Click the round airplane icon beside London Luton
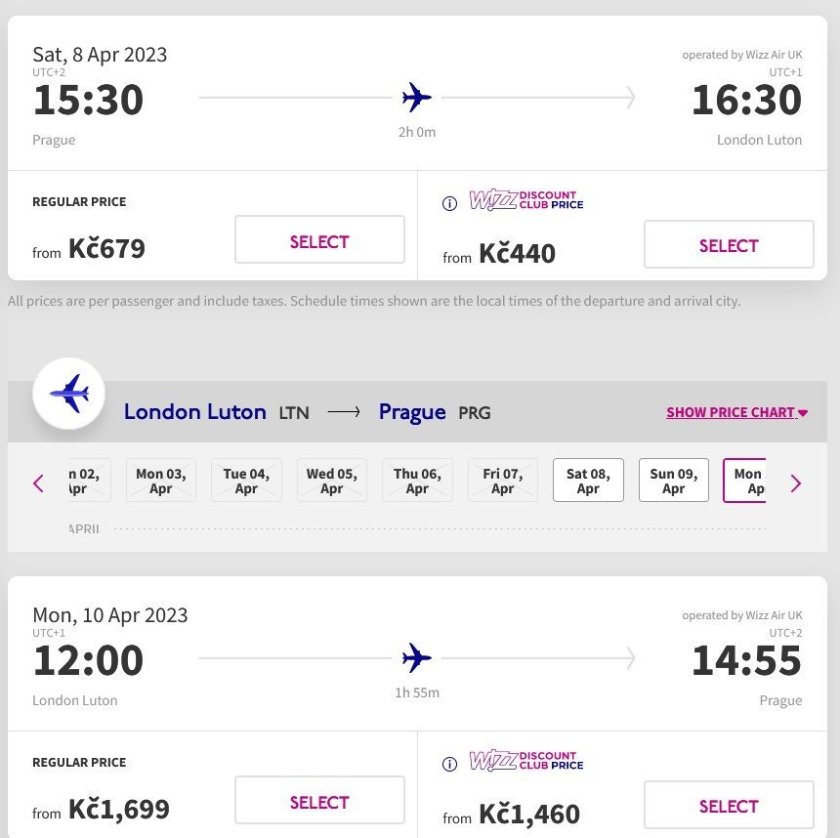840x838 pixels. point(69,393)
